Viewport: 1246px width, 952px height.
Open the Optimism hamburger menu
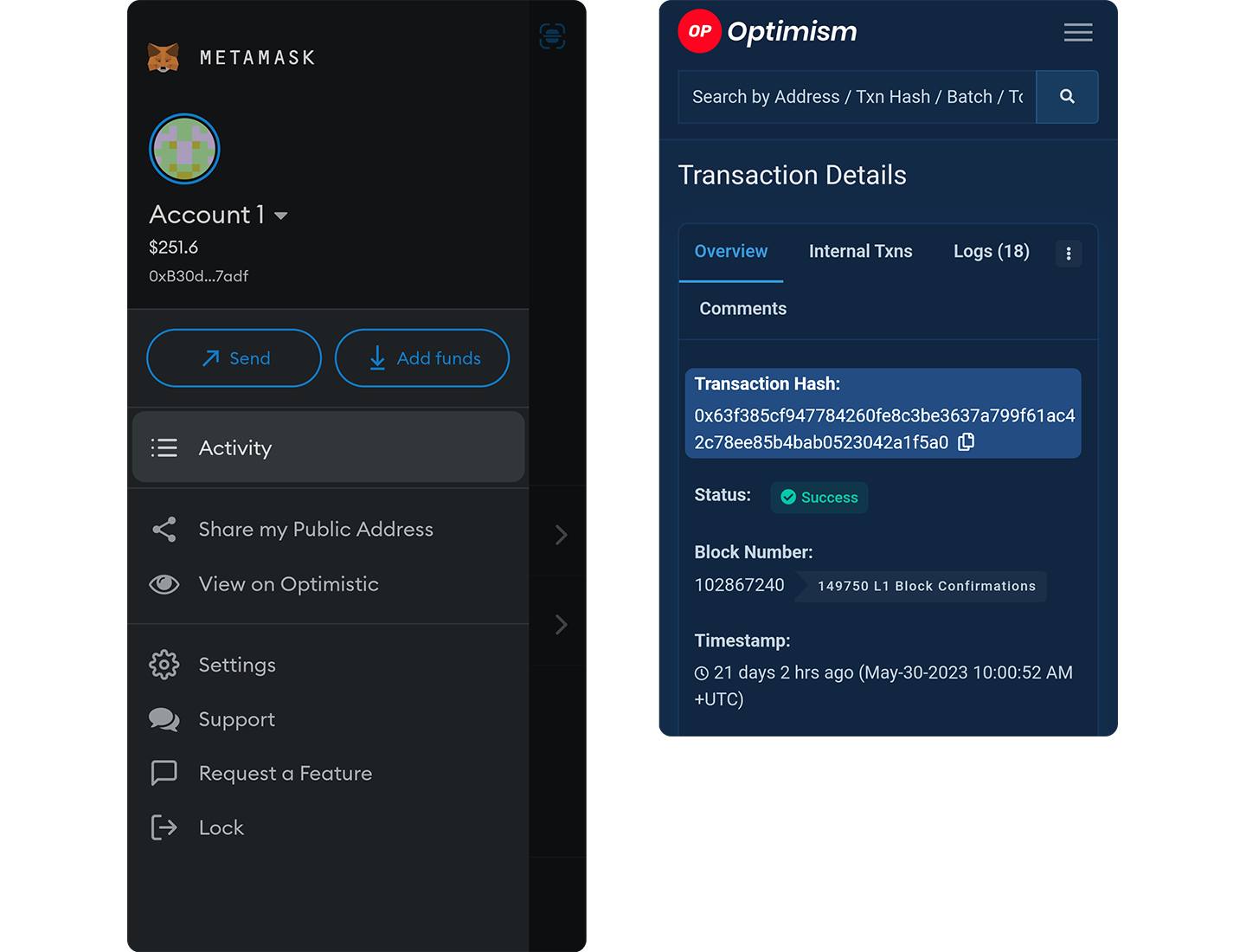1078,33
